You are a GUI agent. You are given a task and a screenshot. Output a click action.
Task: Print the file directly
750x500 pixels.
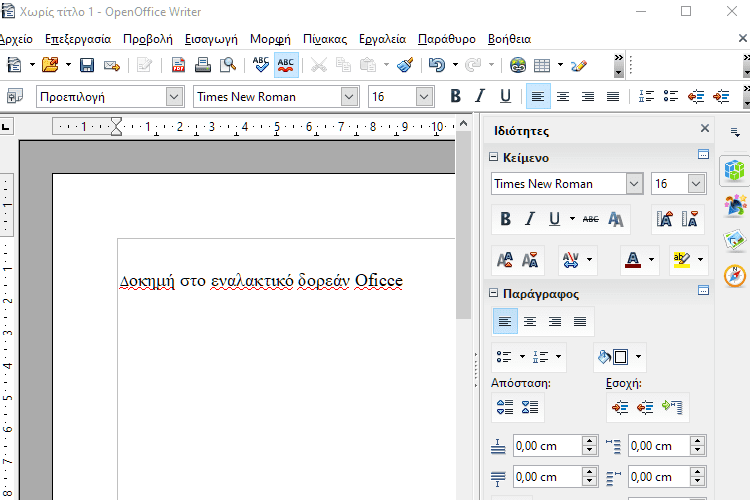coord(203,65)
